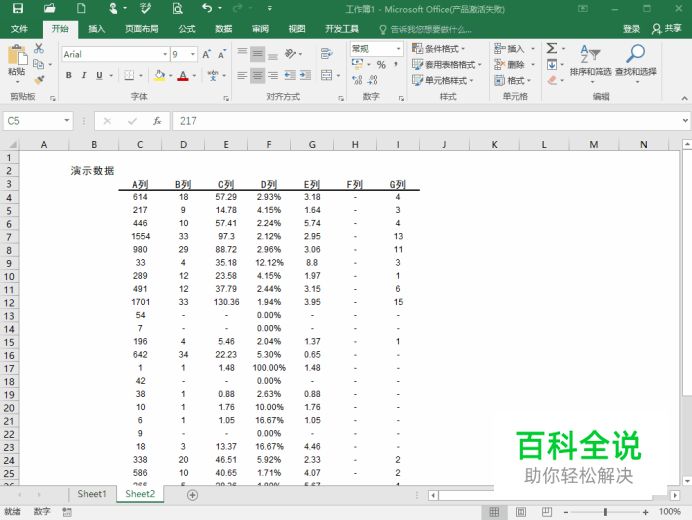Toggle middle vertical alignment
The height and width of the screenshot is (520, 692).
pyautogui.click(x=258, y=54)
